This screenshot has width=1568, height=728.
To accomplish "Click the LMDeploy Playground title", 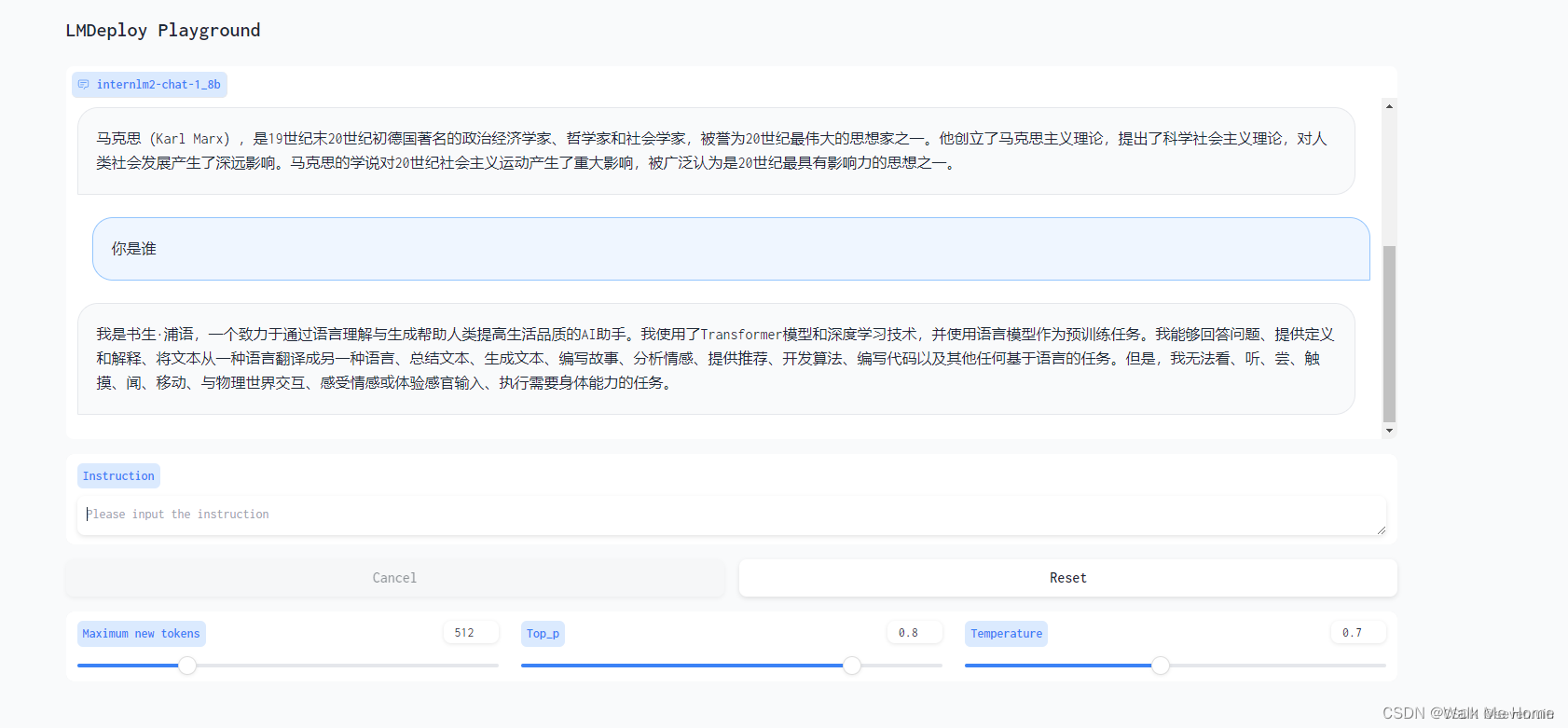I will [x=163, y=31].
